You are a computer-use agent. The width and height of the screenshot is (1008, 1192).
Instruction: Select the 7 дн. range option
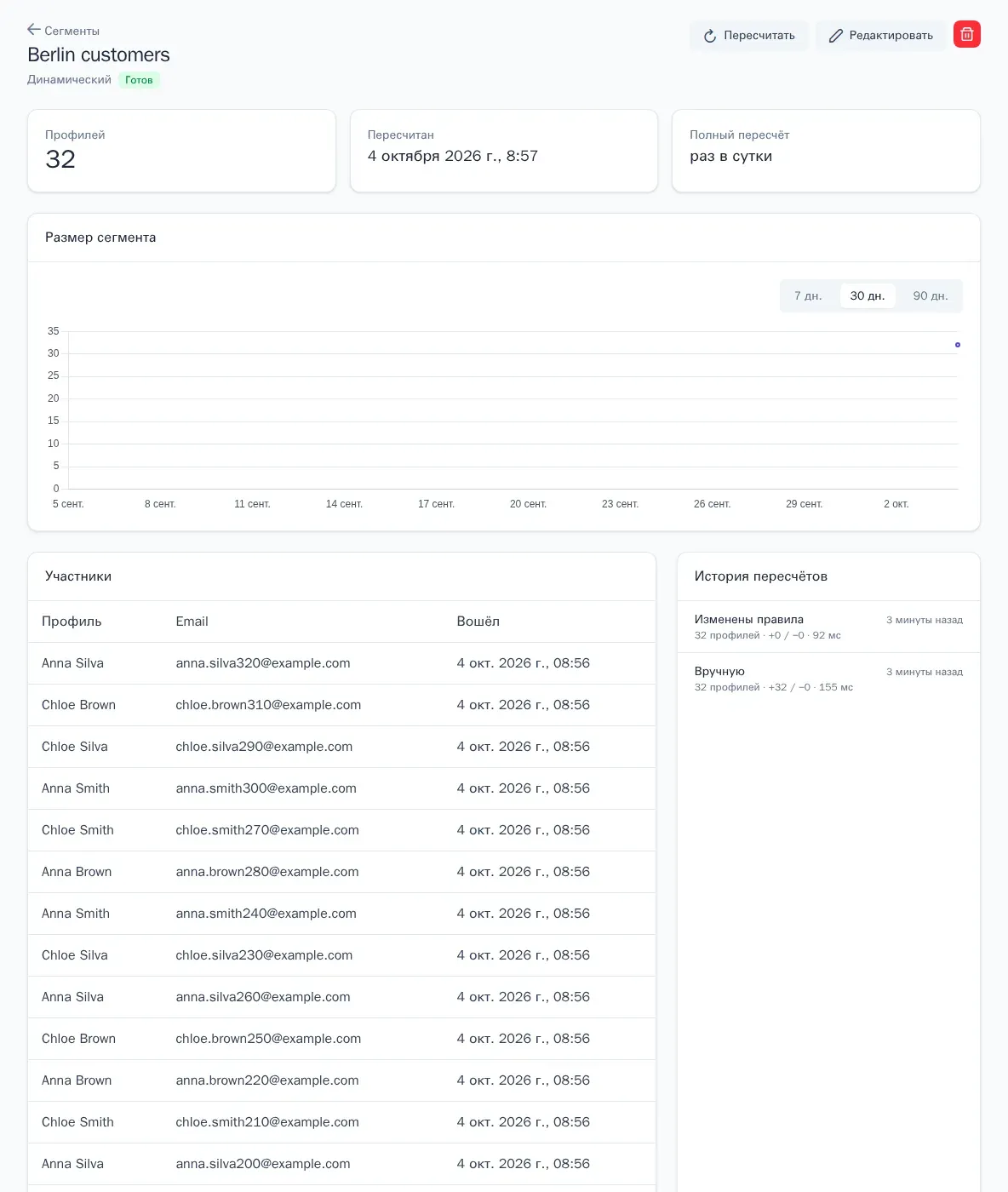point(808,295)
